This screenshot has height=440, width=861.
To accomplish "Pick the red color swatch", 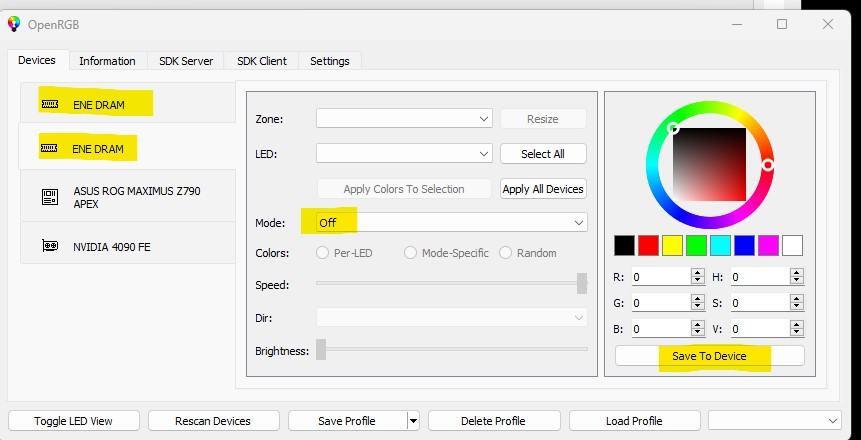I will click(648, 246).
